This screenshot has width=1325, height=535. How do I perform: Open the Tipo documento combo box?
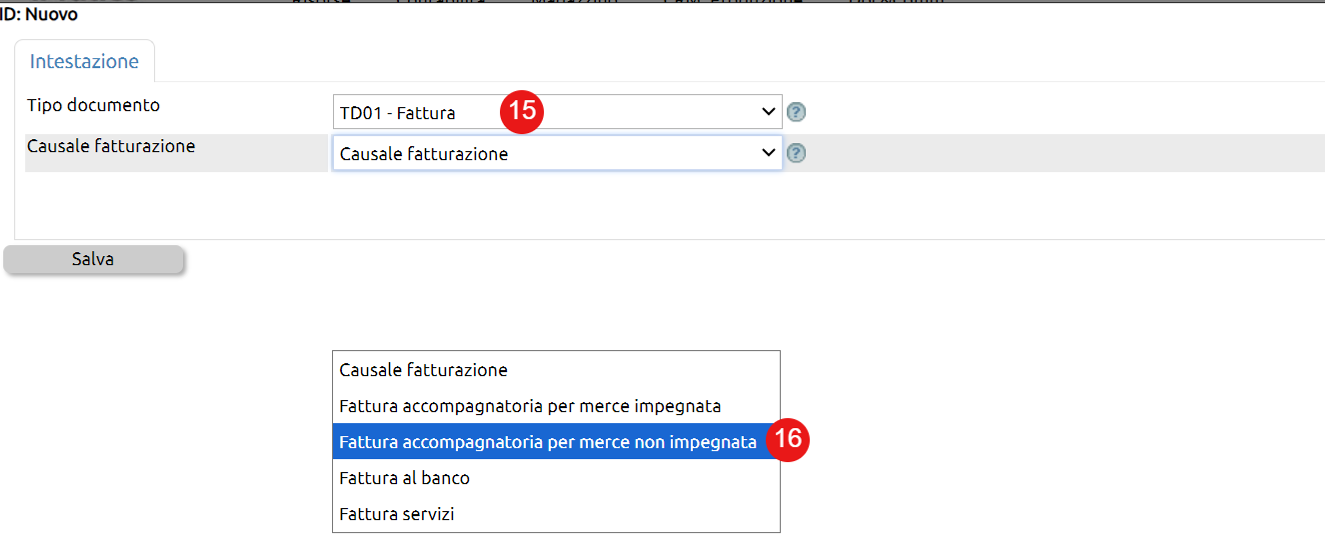click(x=557, y=112)
